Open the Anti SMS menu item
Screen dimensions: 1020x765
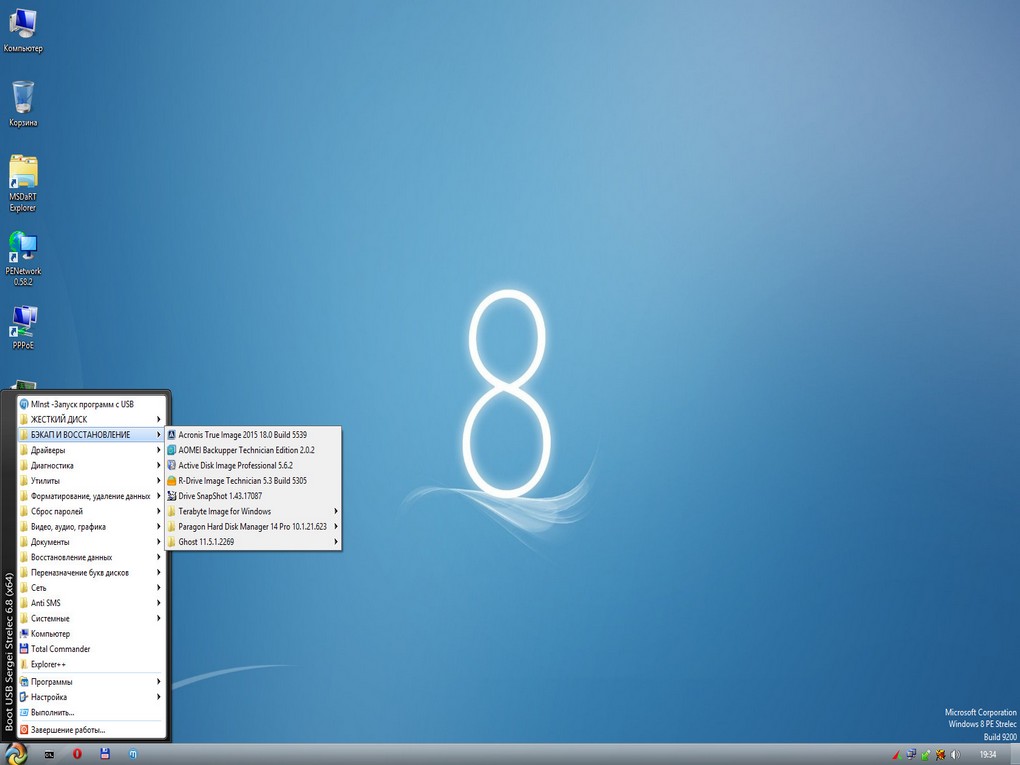click(91, 603)
